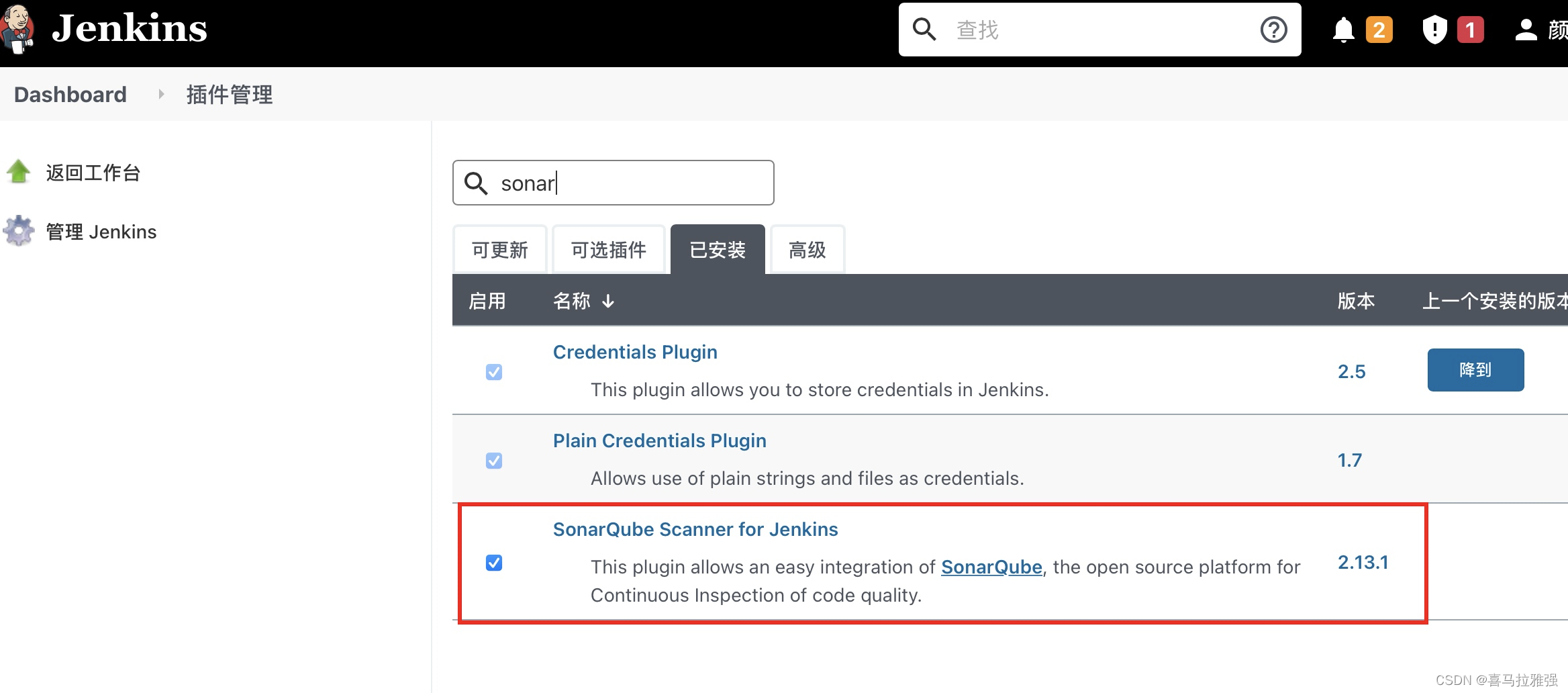This screenshot has width=1568, height=693.
Task: Click the orange notification badge showing 2
Action: pyautogui.click(x=1379, y=30)
